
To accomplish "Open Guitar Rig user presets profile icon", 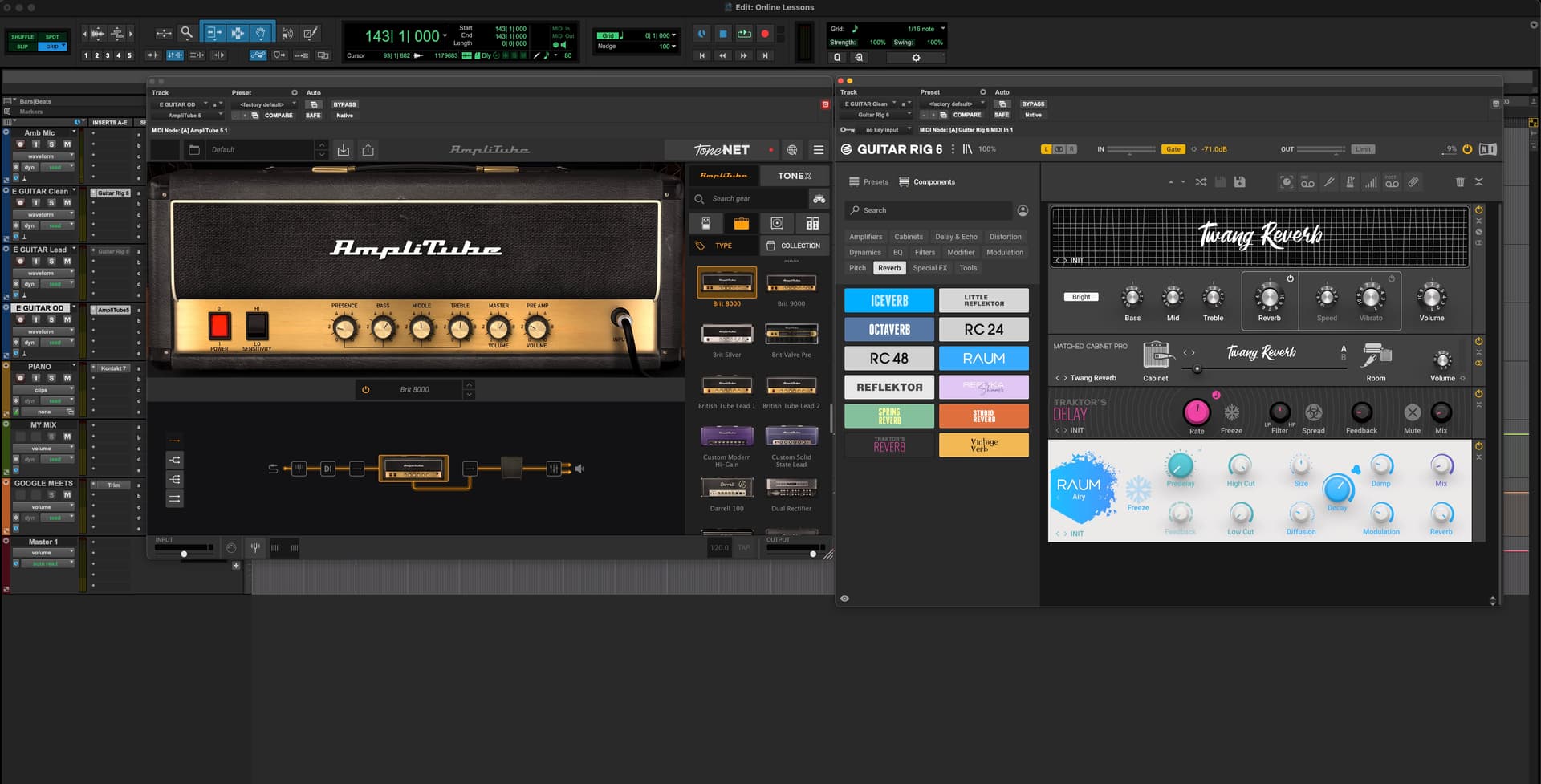I will point(1023,210).
